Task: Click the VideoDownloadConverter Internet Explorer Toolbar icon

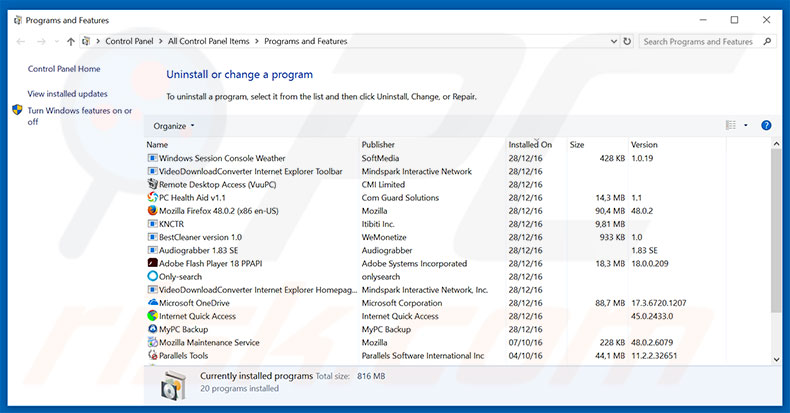Action: pyautogui.click(x=152, y=171)
